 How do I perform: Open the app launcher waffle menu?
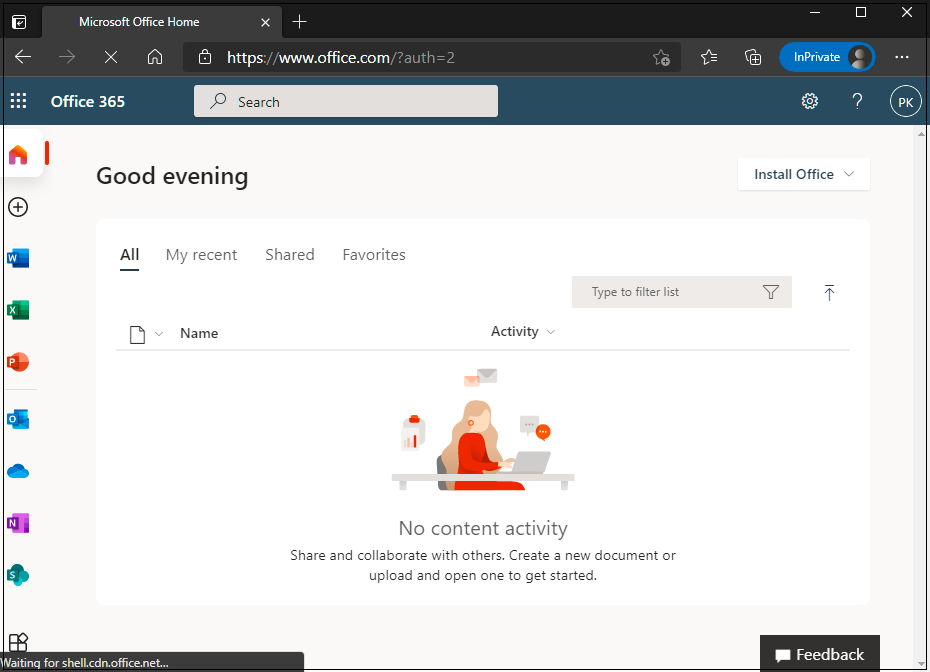(x=18, y=101)
